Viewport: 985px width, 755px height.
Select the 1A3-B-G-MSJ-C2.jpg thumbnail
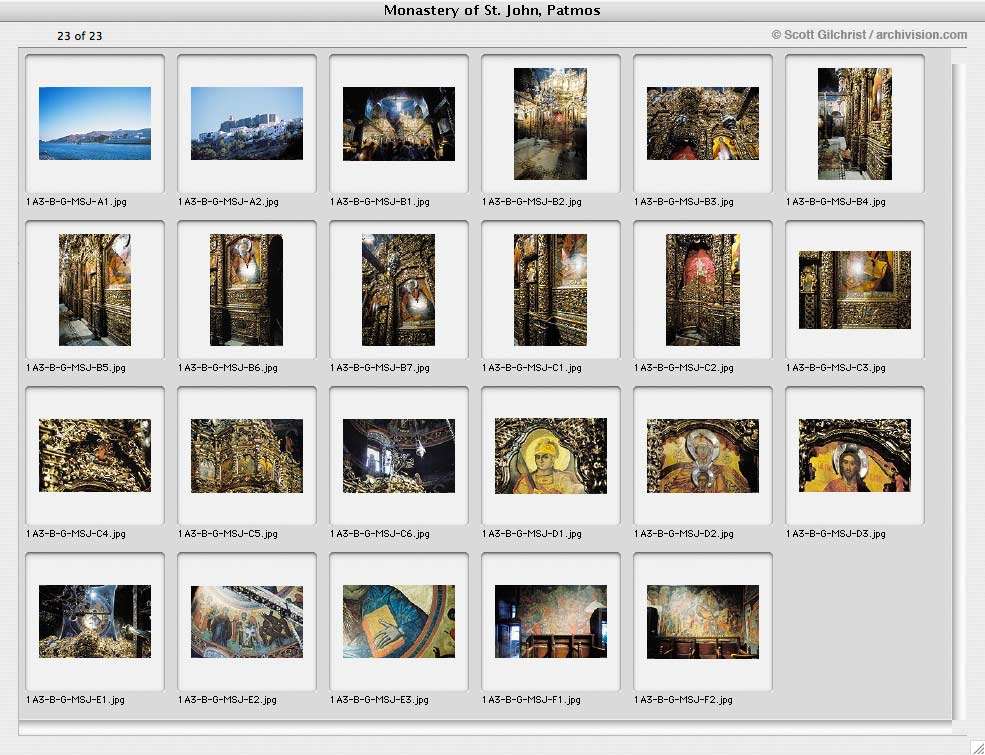click(x=703, y=290)
